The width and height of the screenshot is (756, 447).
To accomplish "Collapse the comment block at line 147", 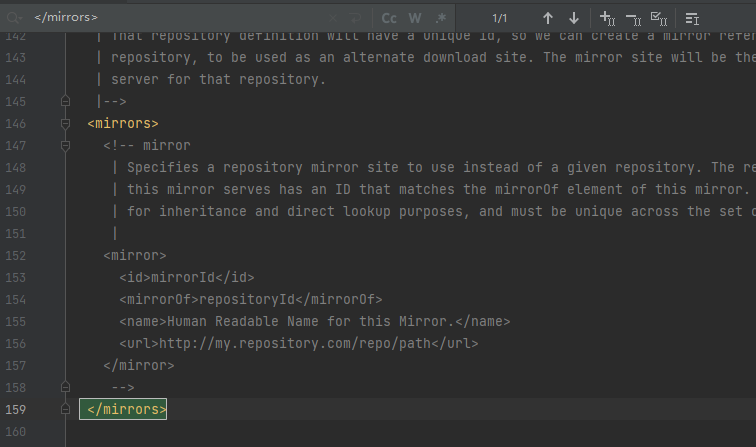I will click(x=66, y=145).
